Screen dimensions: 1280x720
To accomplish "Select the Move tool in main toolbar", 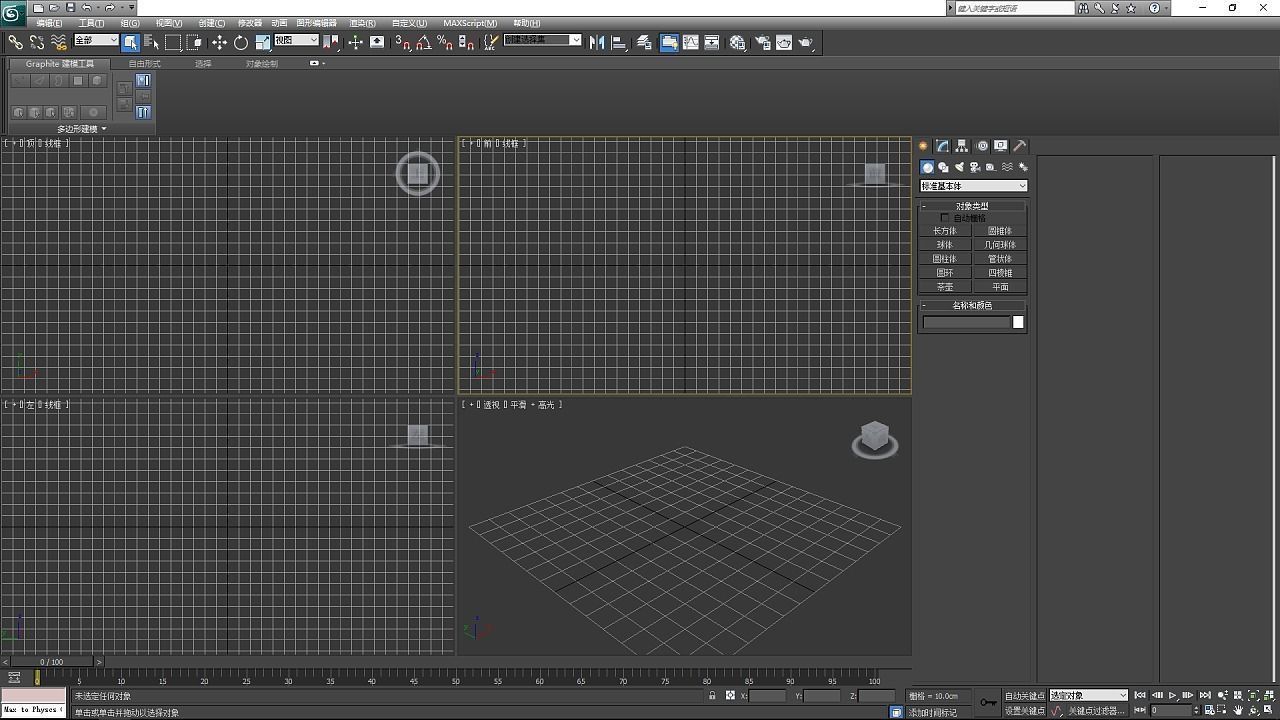I will [x=219, y=42].
